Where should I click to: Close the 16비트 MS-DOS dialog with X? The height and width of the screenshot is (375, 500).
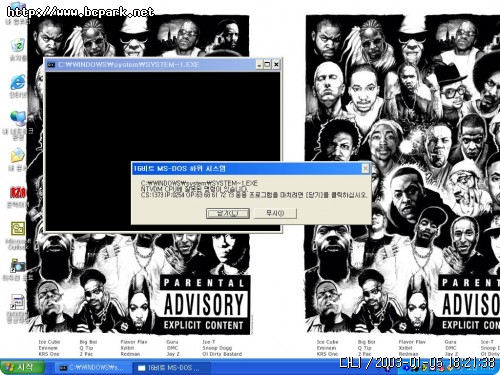click(x=365, y=169)
